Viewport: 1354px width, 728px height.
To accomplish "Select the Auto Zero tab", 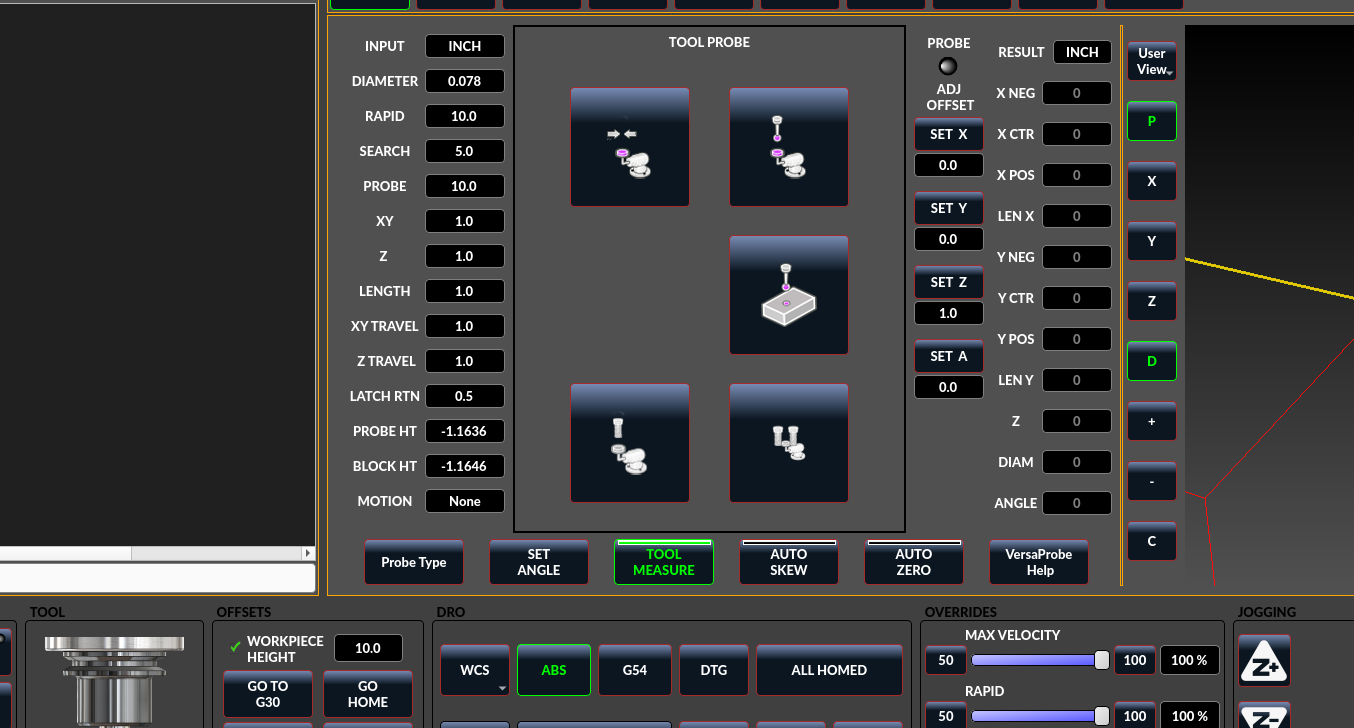I will point(913,562).
